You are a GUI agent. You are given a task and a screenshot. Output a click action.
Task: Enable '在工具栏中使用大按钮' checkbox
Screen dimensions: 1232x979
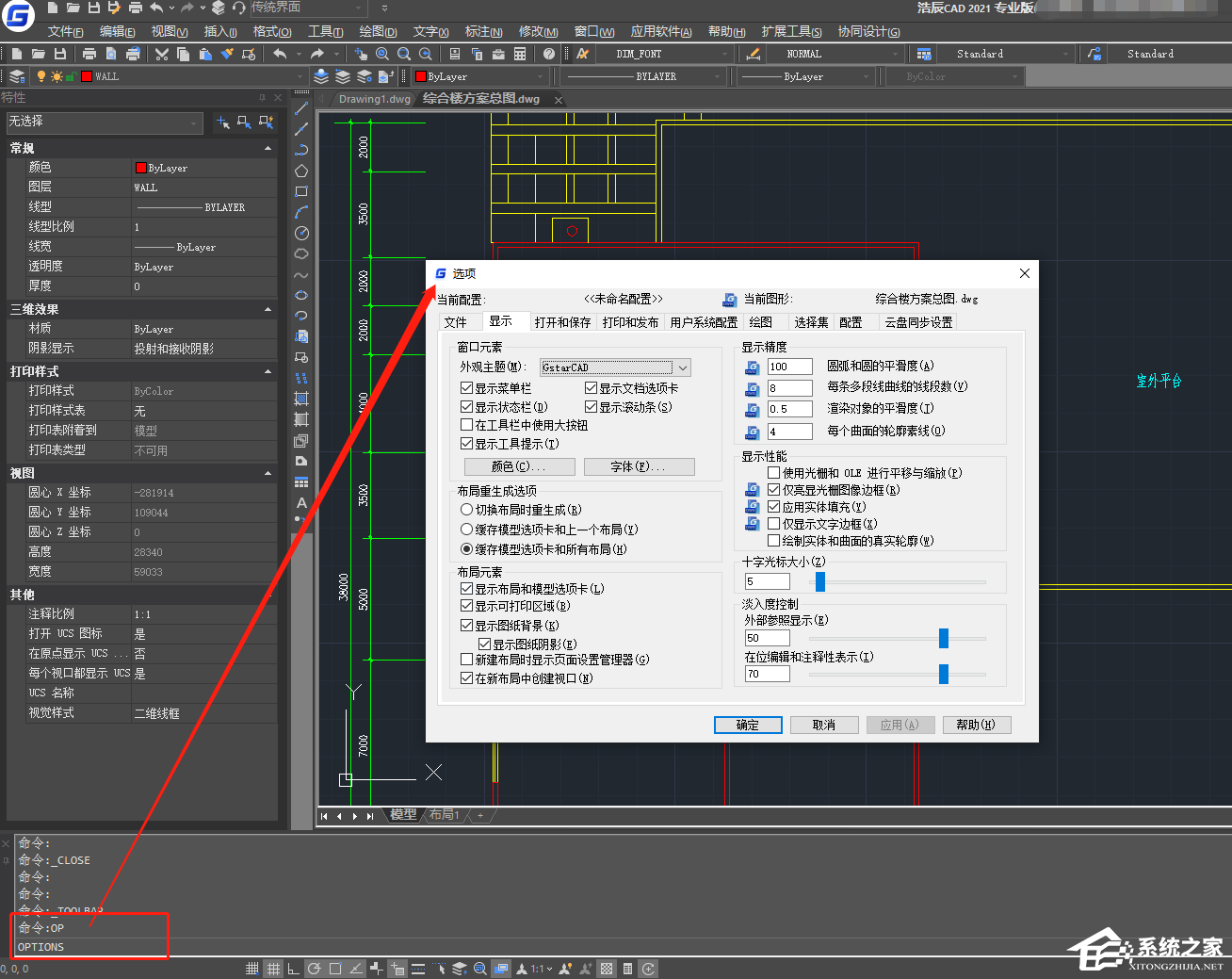coord(466,425)
